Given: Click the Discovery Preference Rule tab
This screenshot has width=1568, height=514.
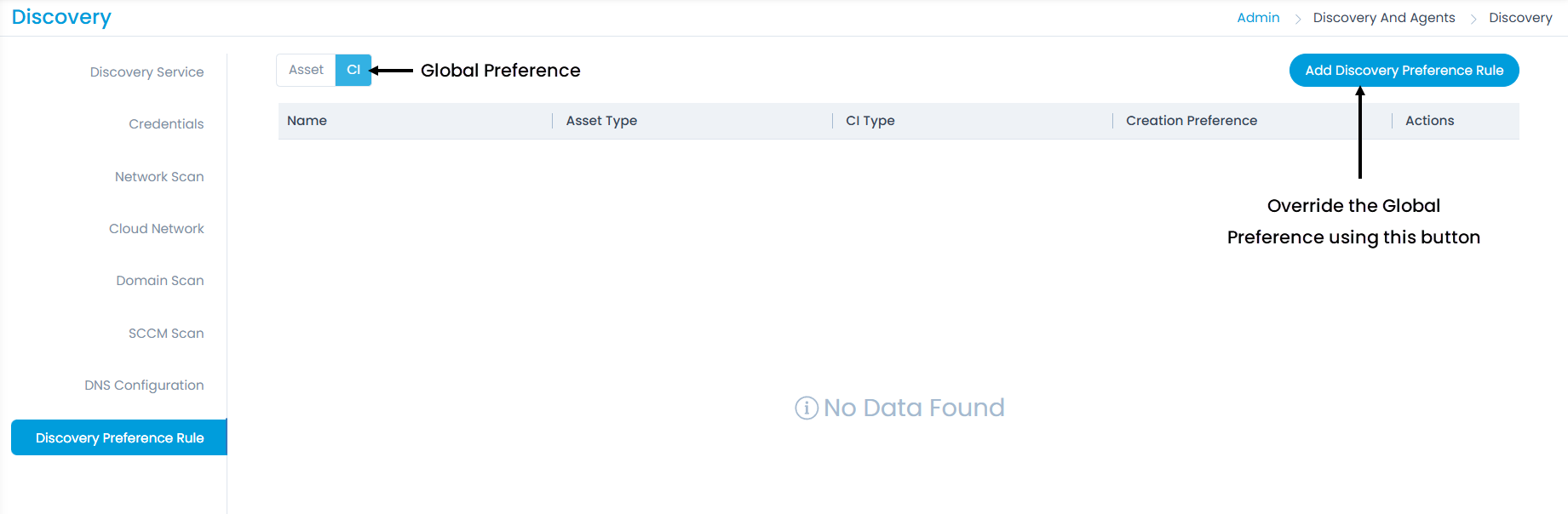Looking at the screenshot, I should click(x=119, y=437).
